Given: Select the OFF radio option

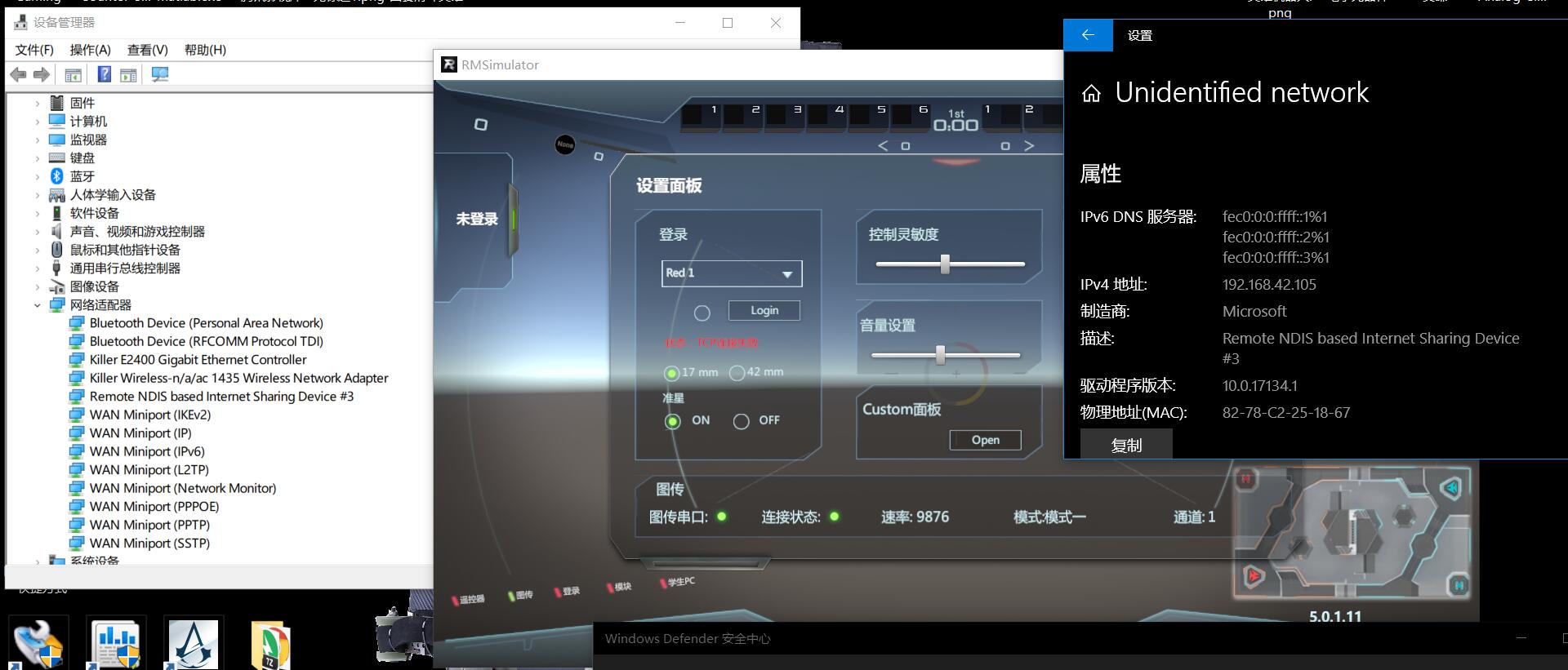Looking at the screenshot, I should [x=741, y=421].
